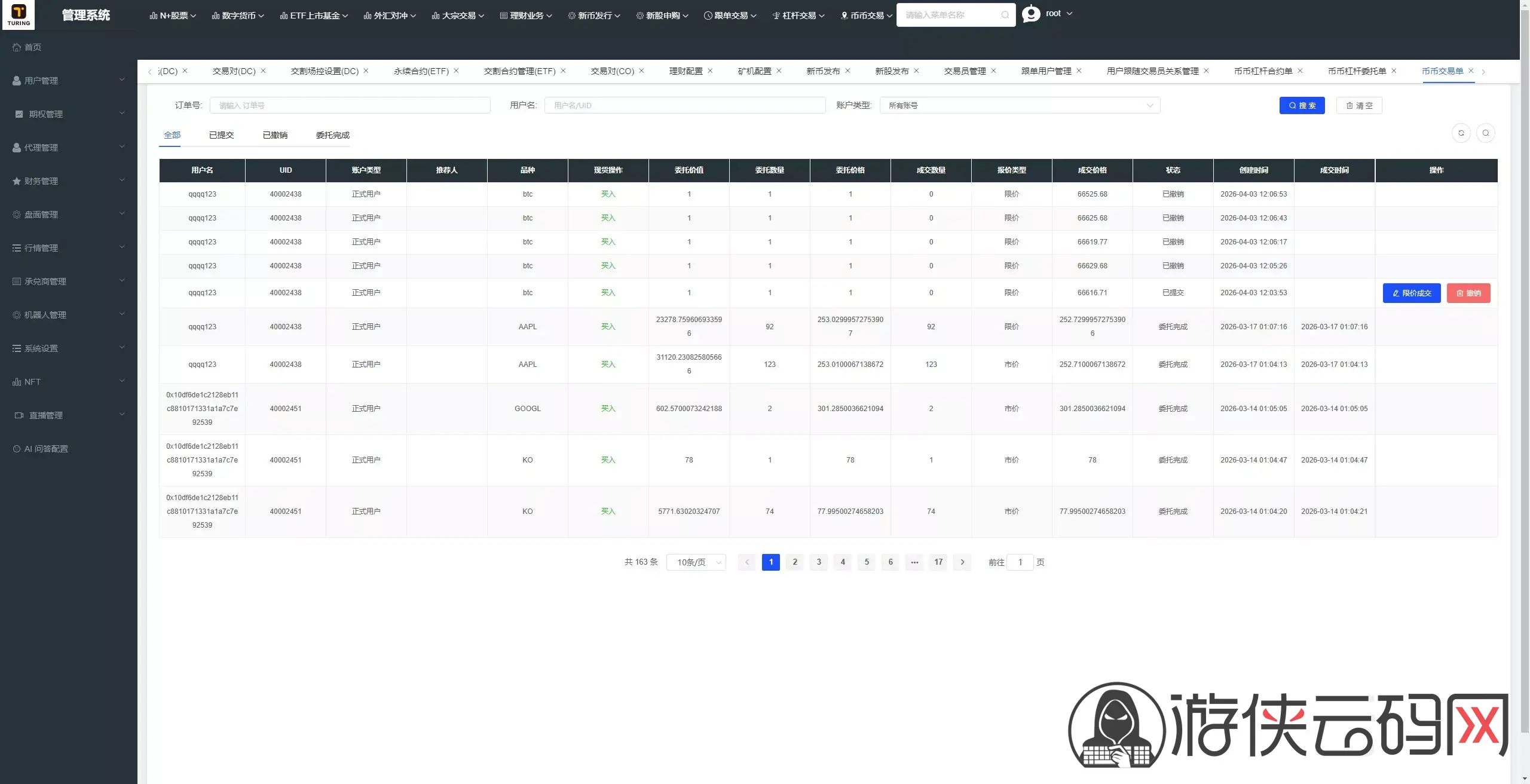Expand 直播管理 in the sidebar

tap(69, 415)
